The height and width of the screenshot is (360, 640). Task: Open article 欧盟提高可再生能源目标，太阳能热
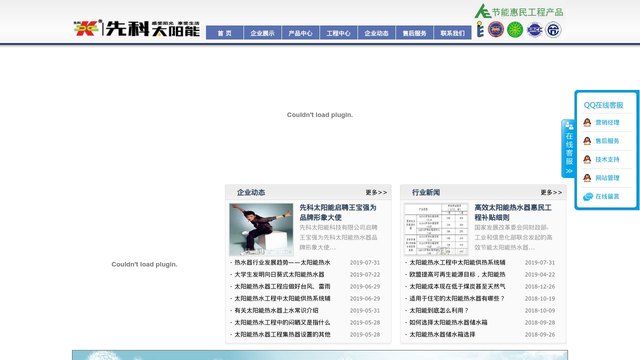click(457, 274)
